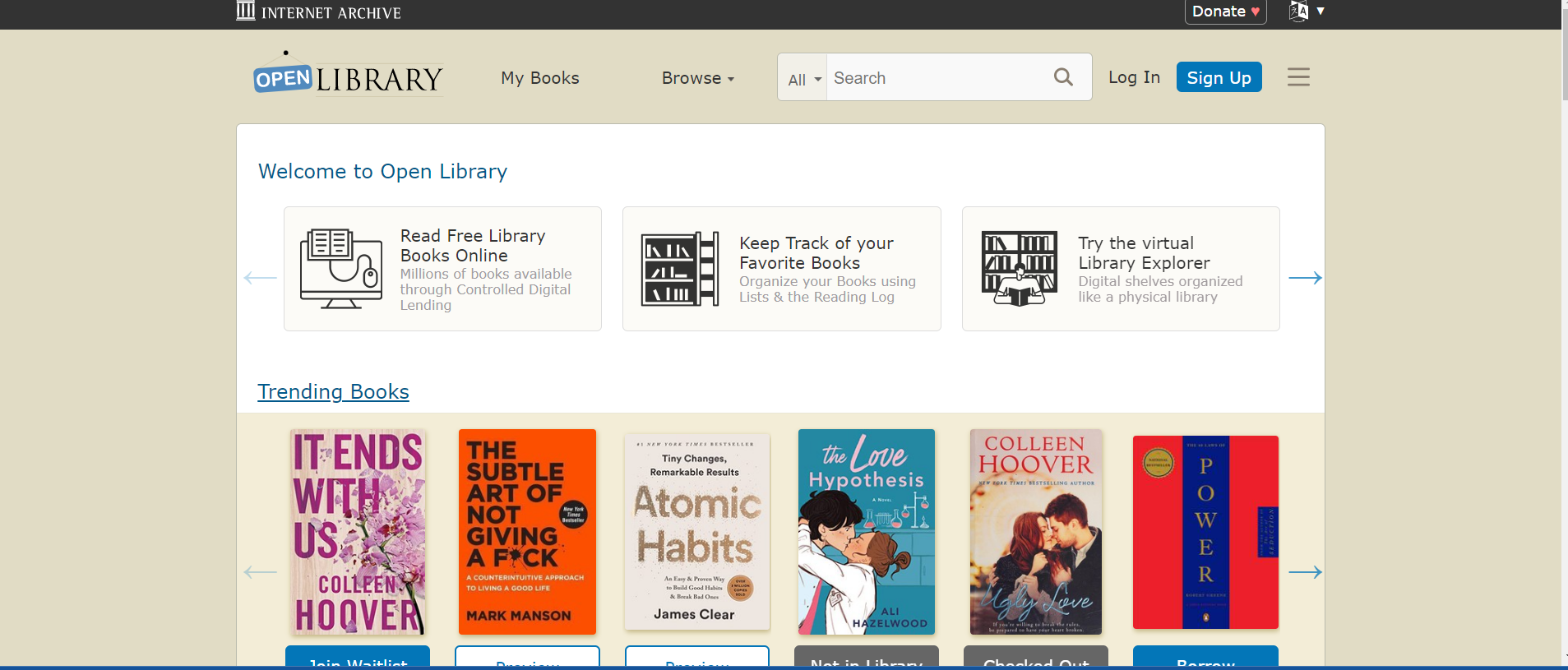Open the Trending Books link
1568x670 pixels.
[333, 391]
